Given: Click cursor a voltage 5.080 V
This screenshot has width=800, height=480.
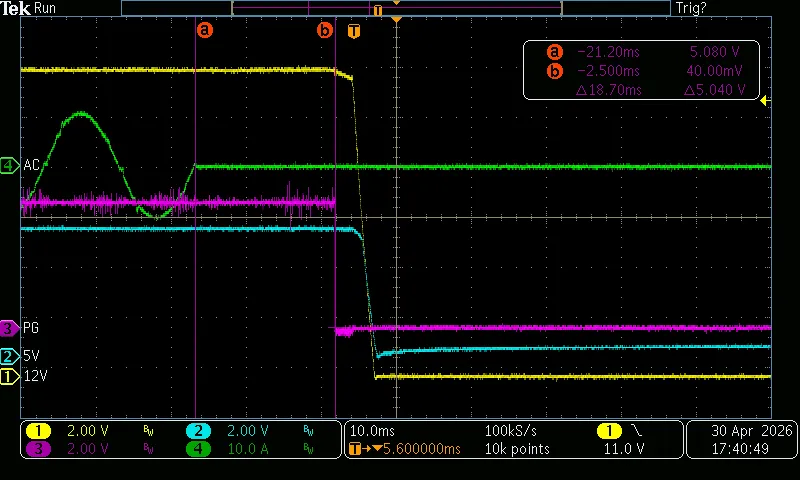Looking at the screenshot, I should [x=714, y=52].
